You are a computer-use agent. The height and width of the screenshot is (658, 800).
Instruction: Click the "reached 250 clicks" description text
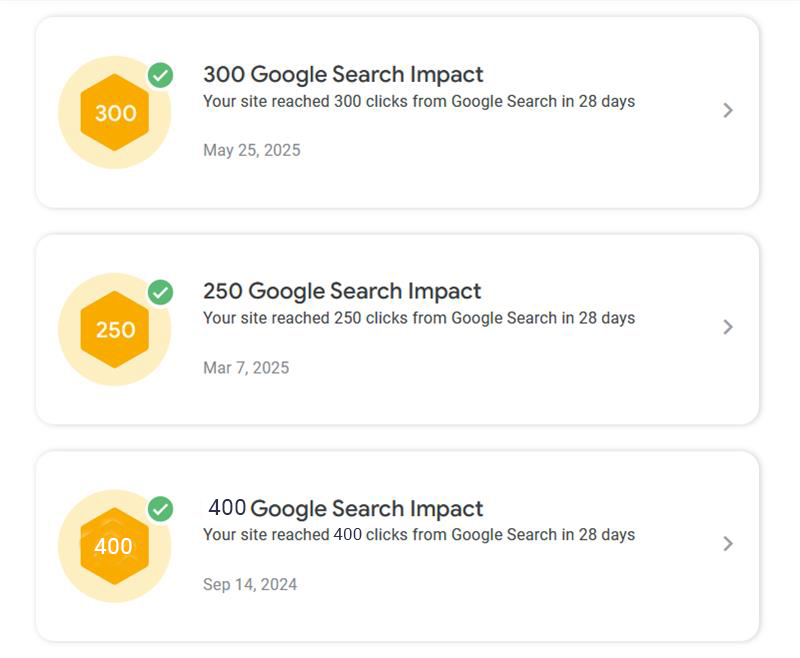418,318
